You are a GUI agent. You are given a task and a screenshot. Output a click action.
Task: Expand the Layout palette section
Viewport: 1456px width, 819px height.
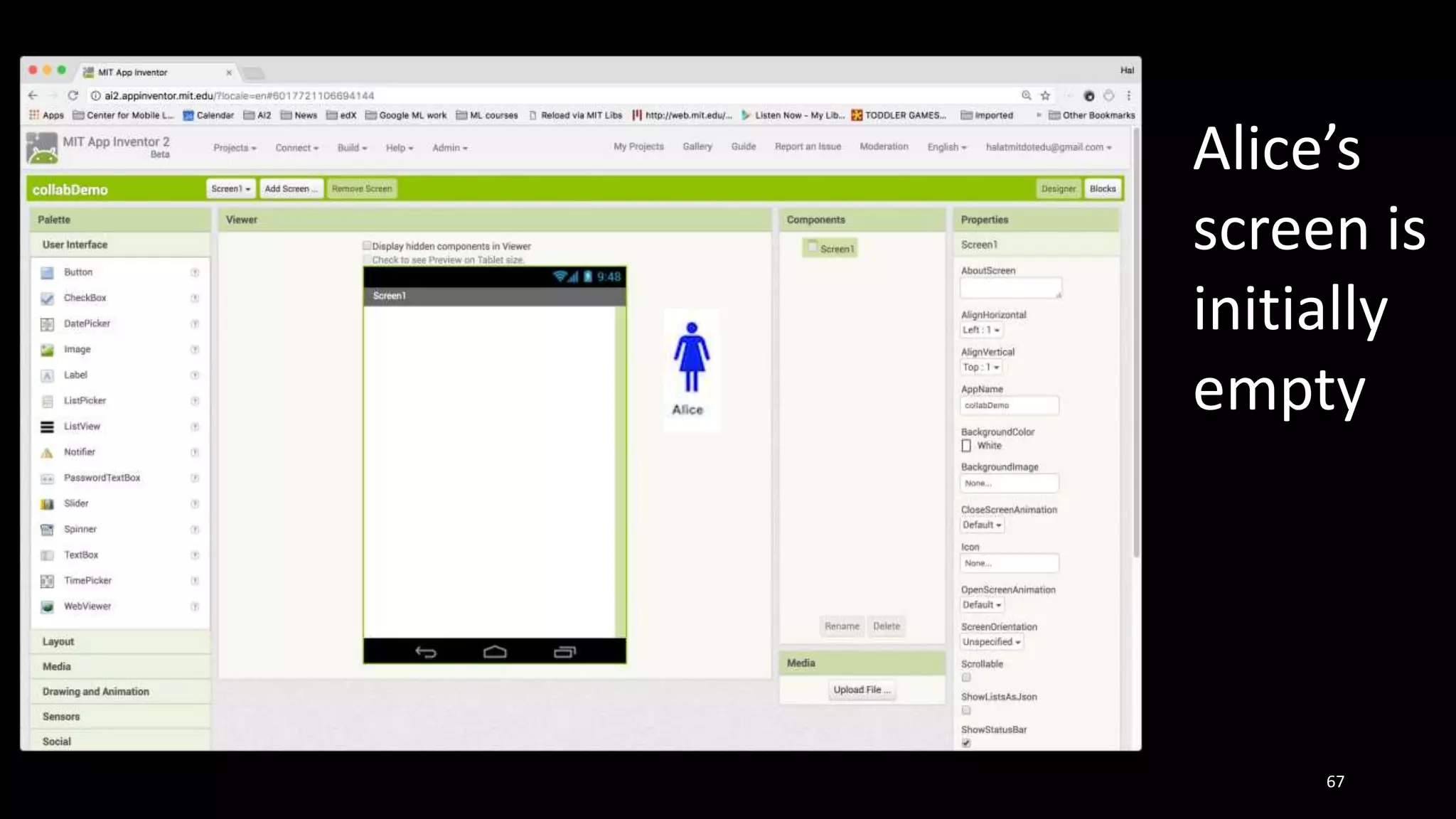click(120, 641)
